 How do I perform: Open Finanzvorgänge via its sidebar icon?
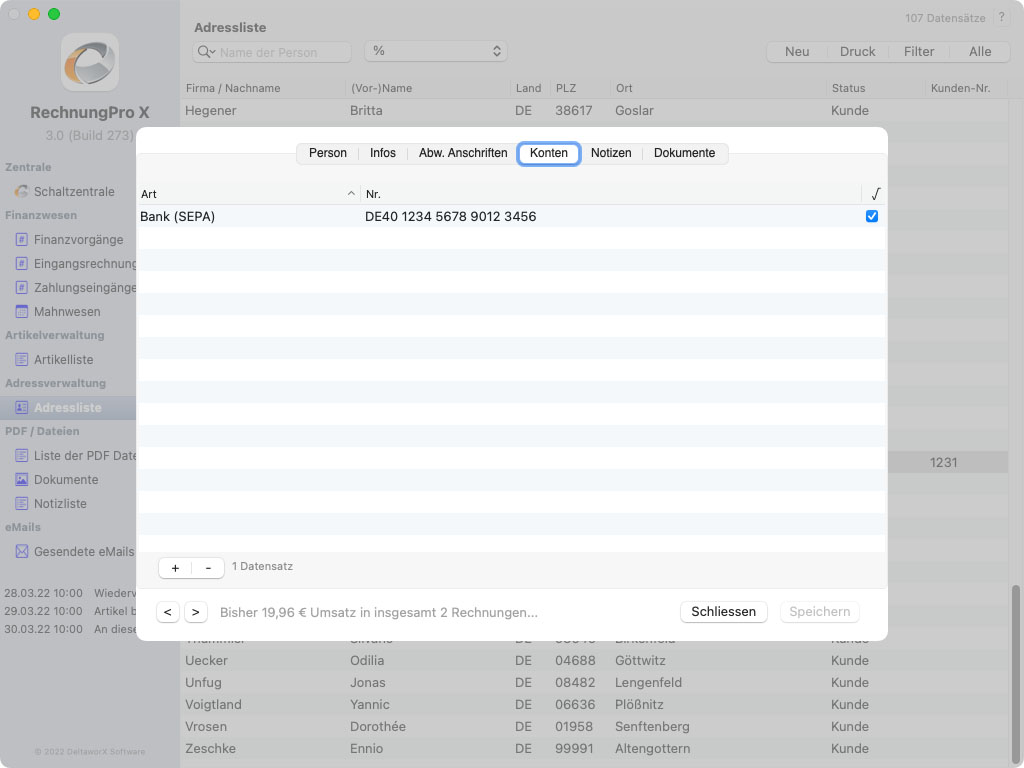coord(21,239)
